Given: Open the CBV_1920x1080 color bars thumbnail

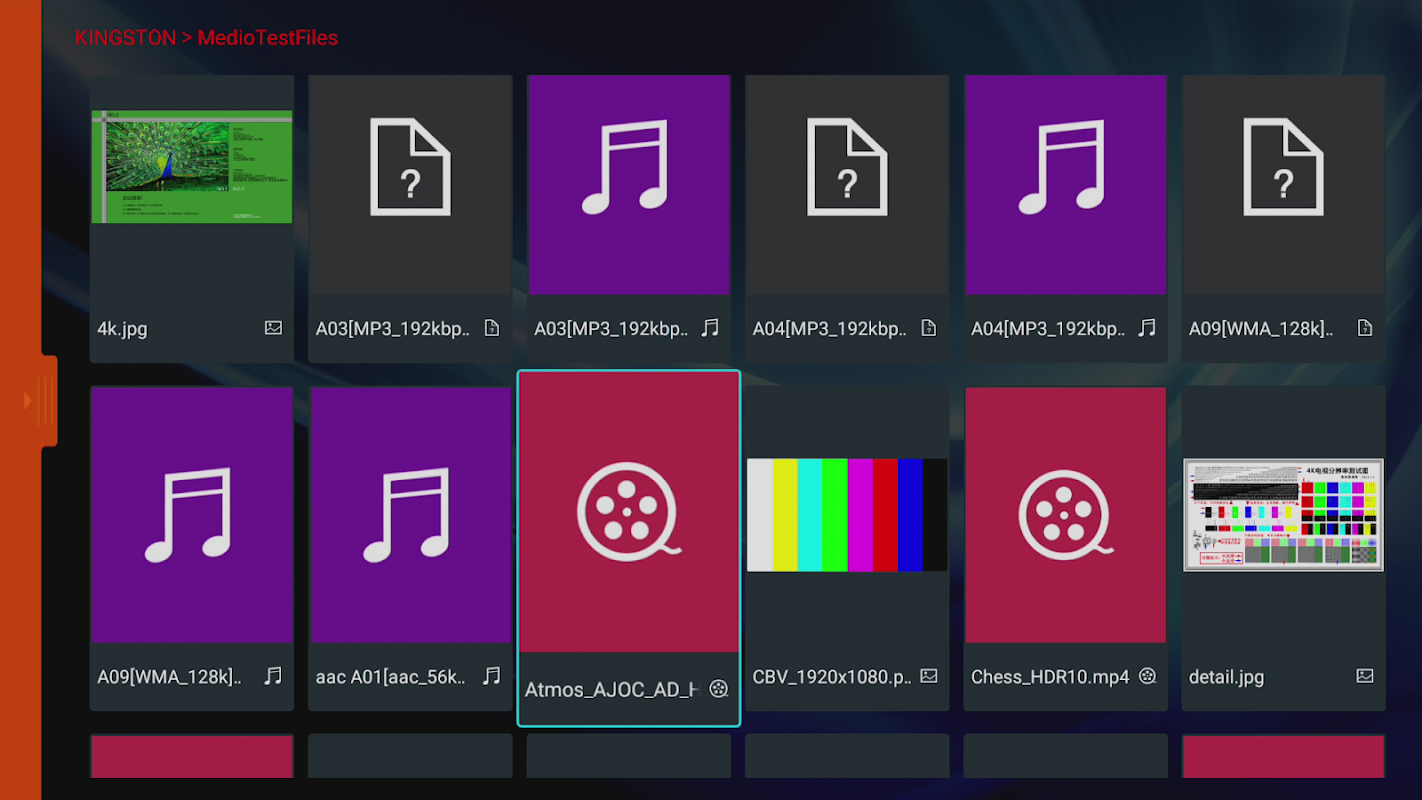Looking at the screenshot, I should pyautogui.click(x=847, y=515).
